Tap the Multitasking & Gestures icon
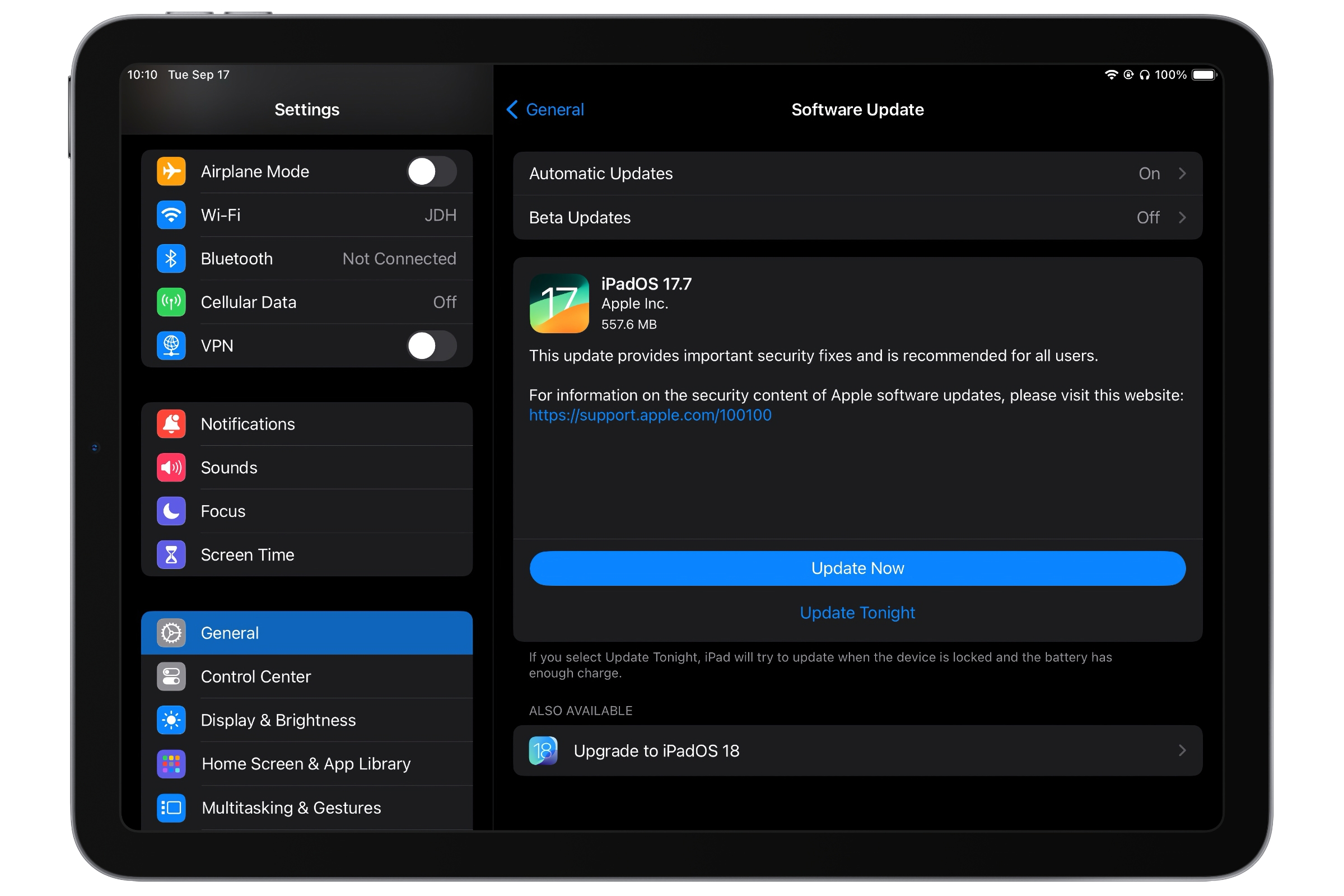 tap(171, 808)
